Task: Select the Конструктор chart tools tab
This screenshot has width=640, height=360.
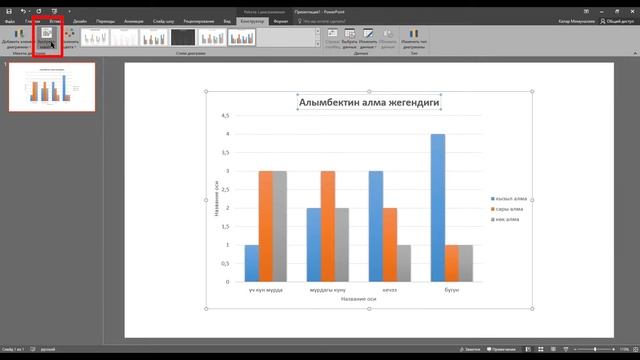Action: tap(252, 21)
